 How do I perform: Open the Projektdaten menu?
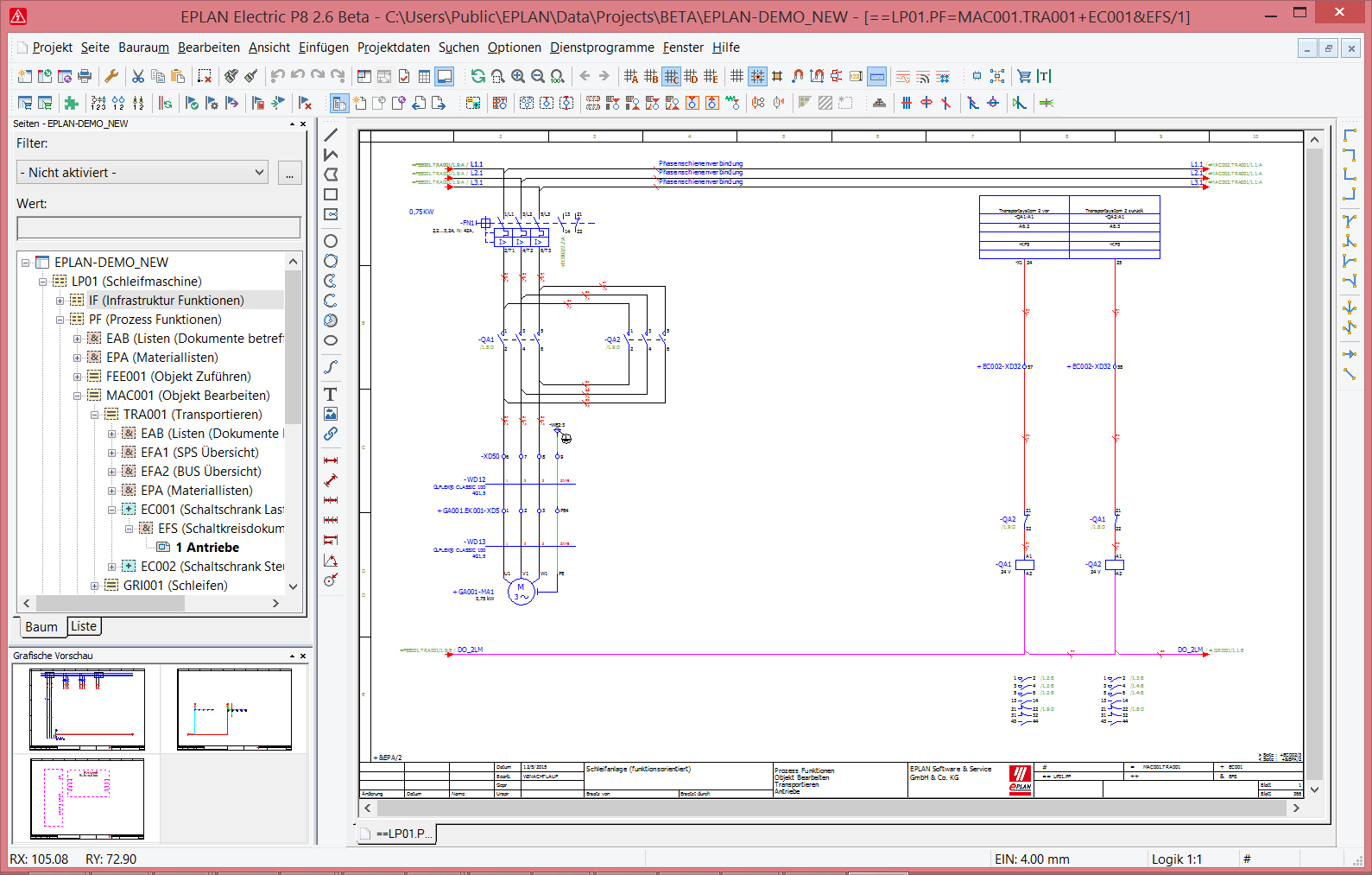coord(393,48)
